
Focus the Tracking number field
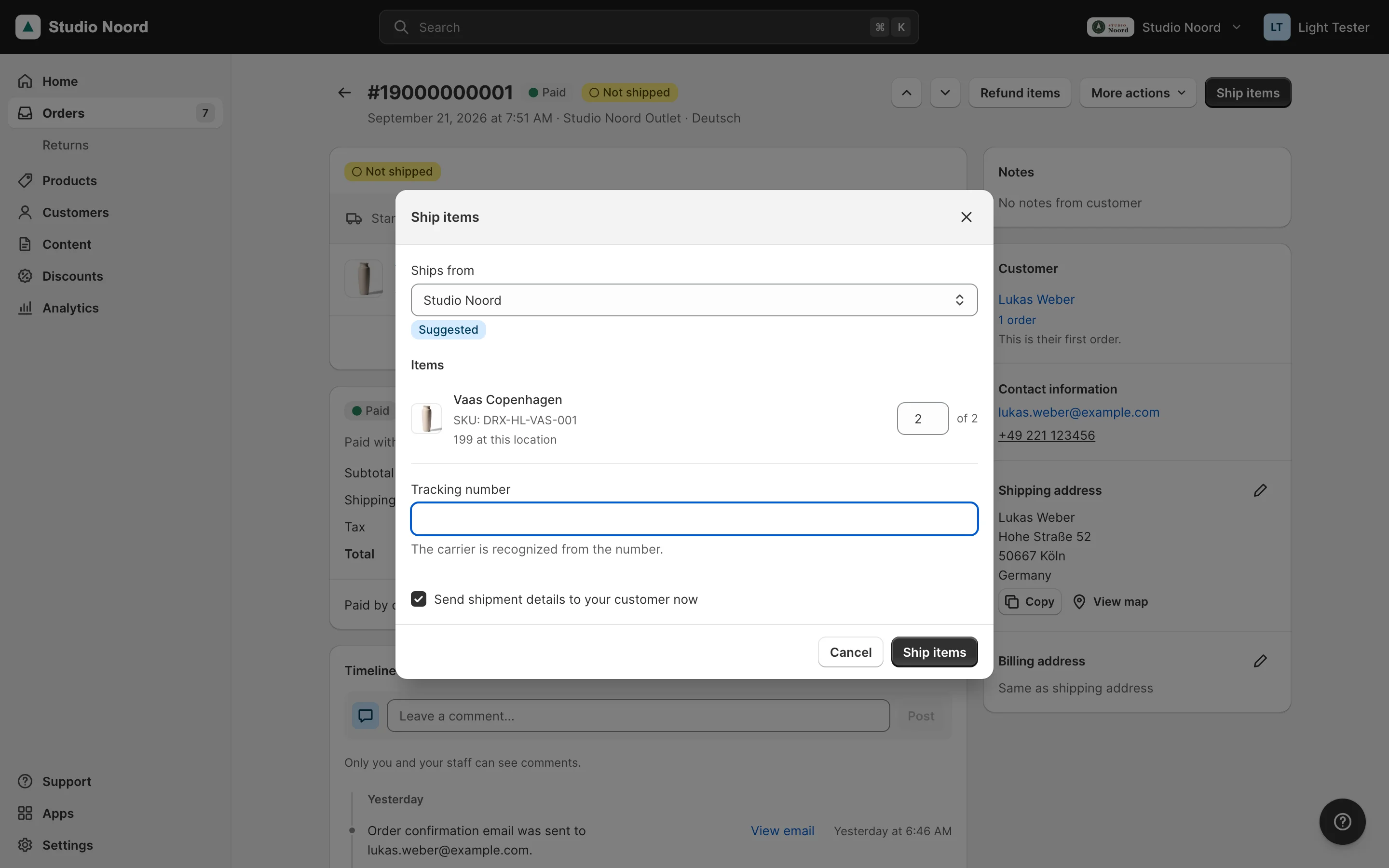(694, 518)
